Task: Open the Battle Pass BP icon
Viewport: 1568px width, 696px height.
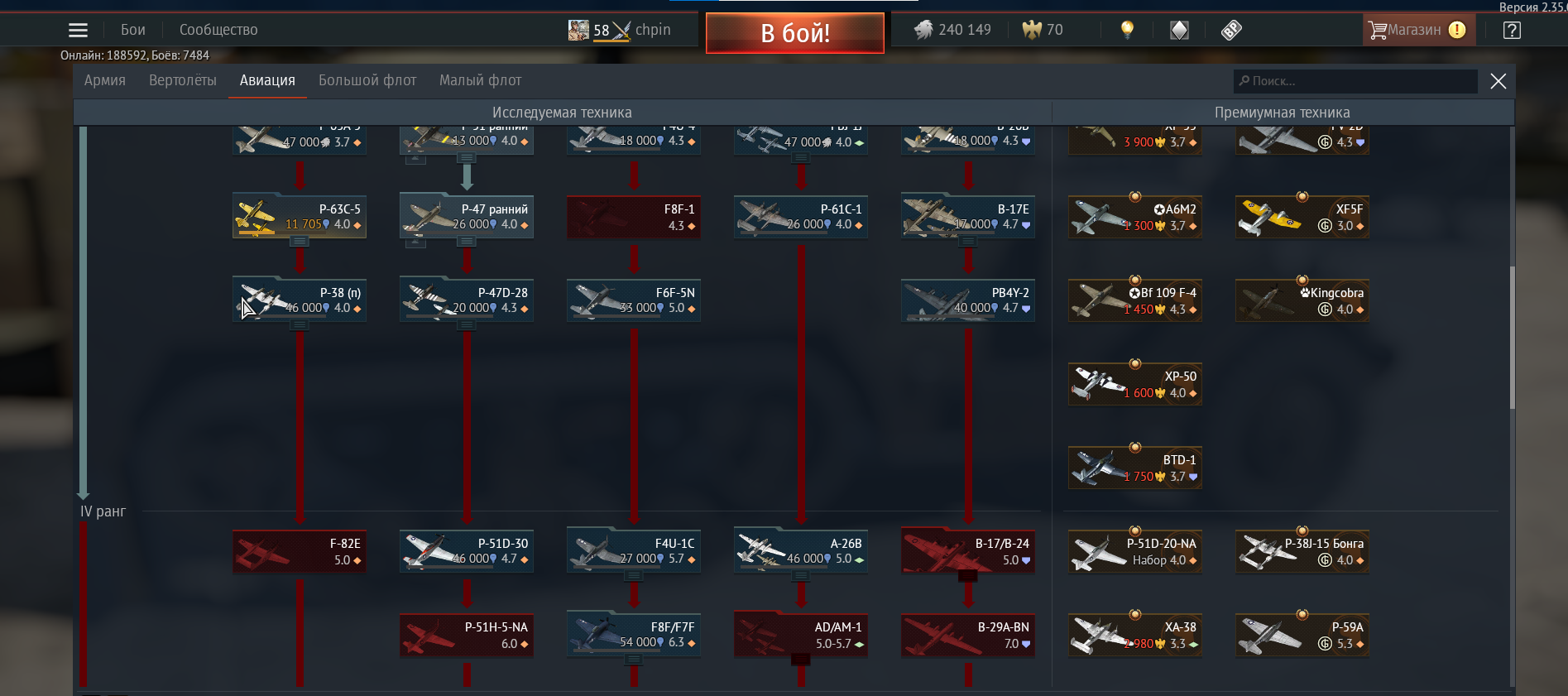Action: point(1231,31)
